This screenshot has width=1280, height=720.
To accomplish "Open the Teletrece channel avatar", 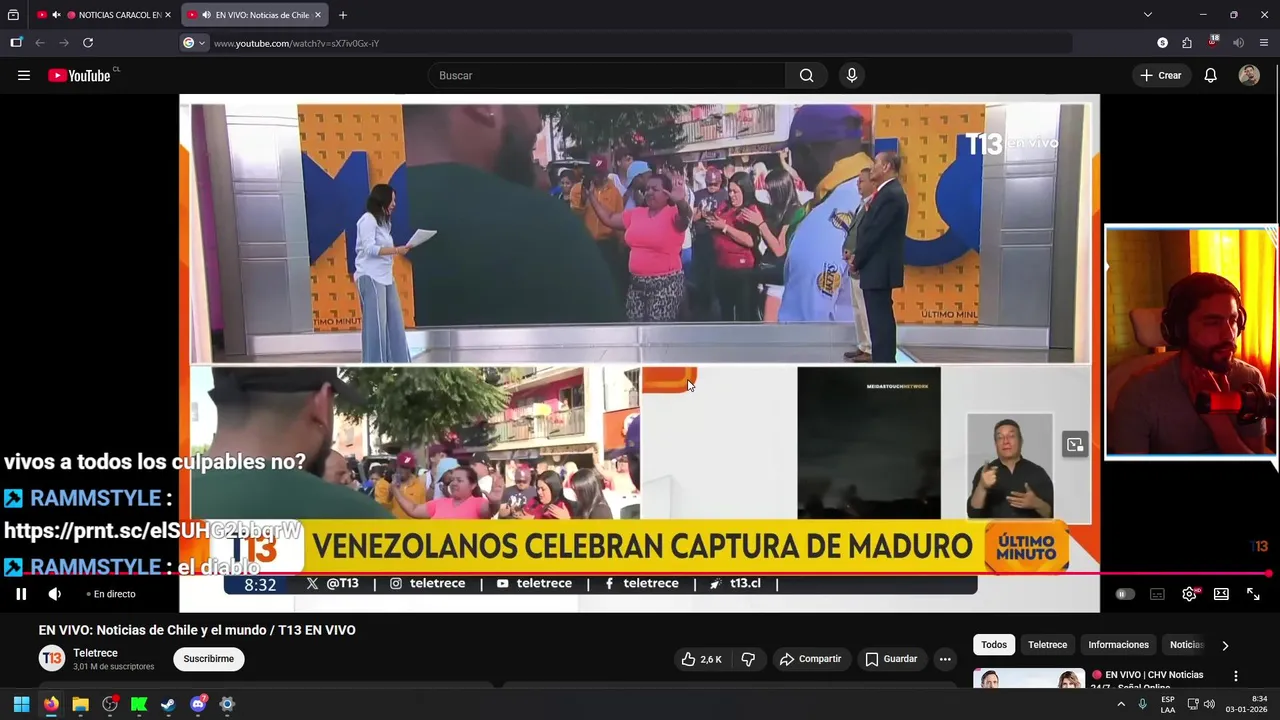I will pos(52,658).
